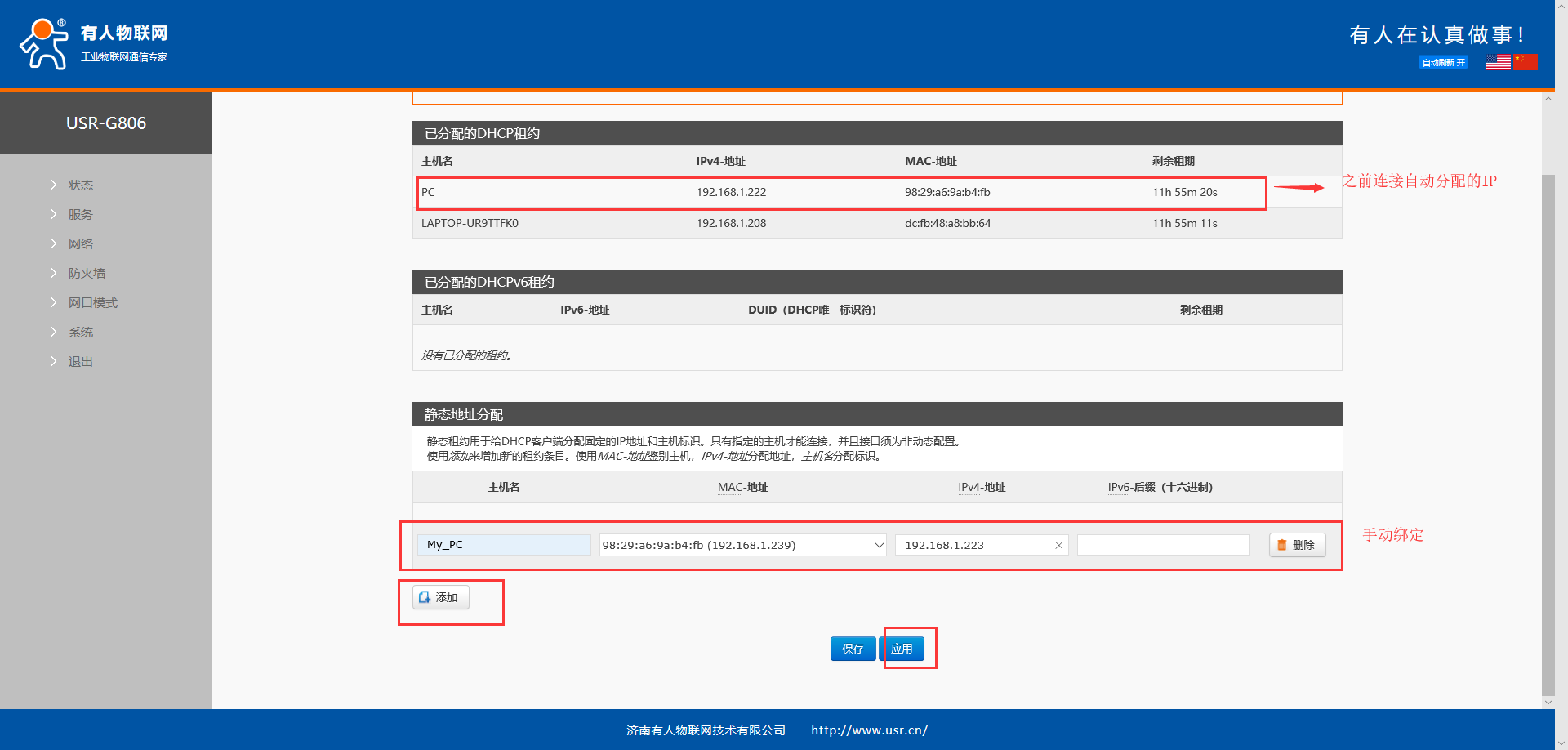Screen dimensions: 1568x750
Task: Switch language via the Chinese flag icon
Action: 1525,62
